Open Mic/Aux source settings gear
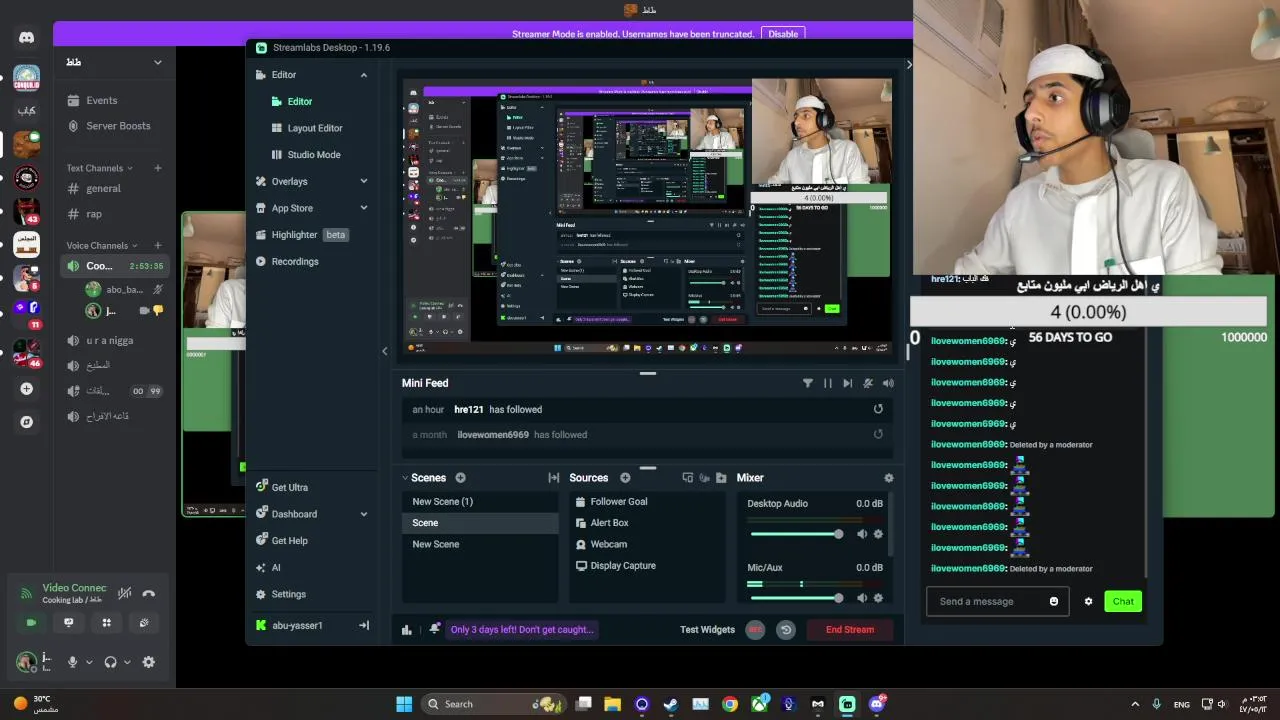Viewport: 1280px width, 720px height. click(878, 598)
